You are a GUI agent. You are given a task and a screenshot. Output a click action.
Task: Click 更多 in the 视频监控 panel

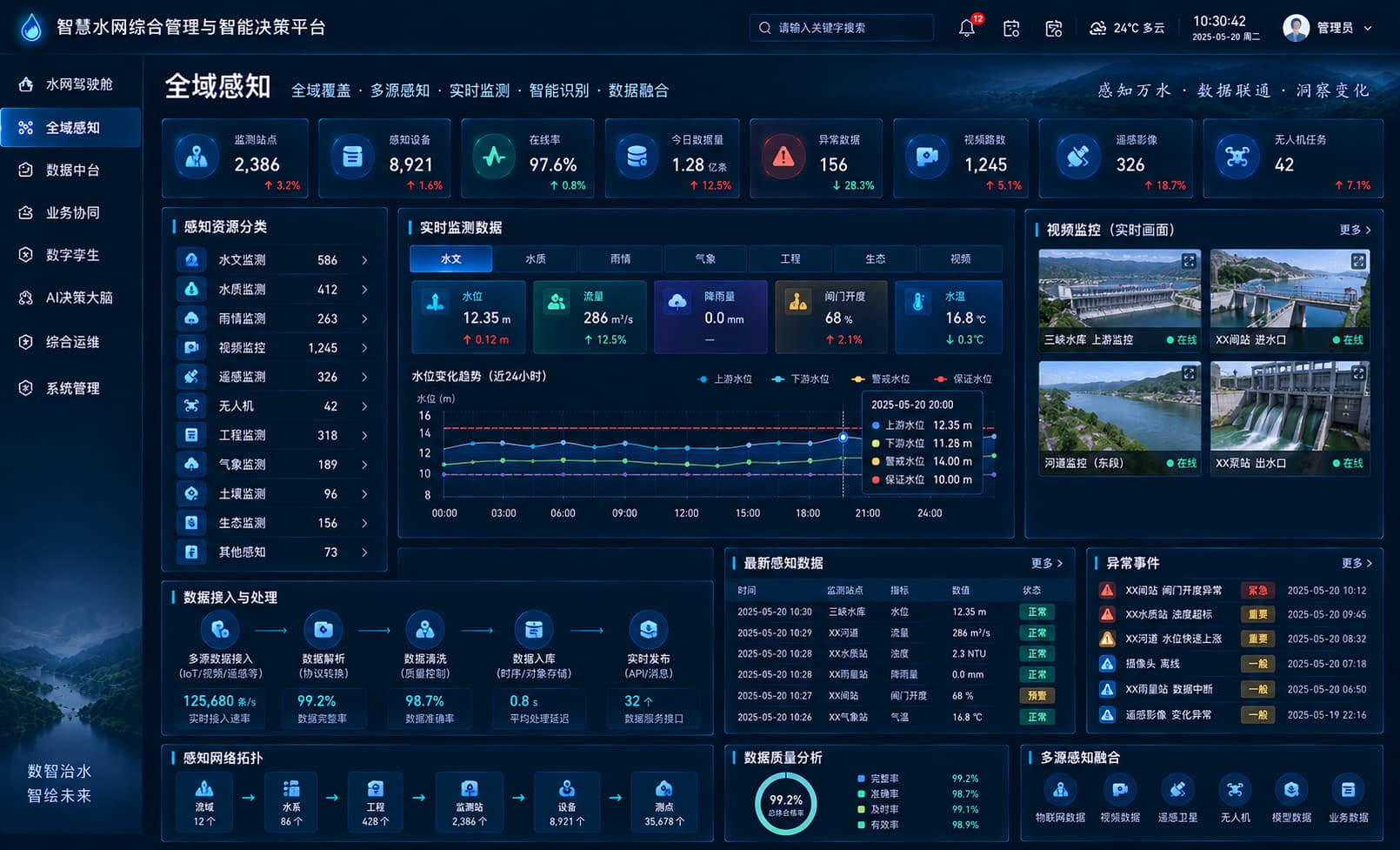(x=1355, y=230)
